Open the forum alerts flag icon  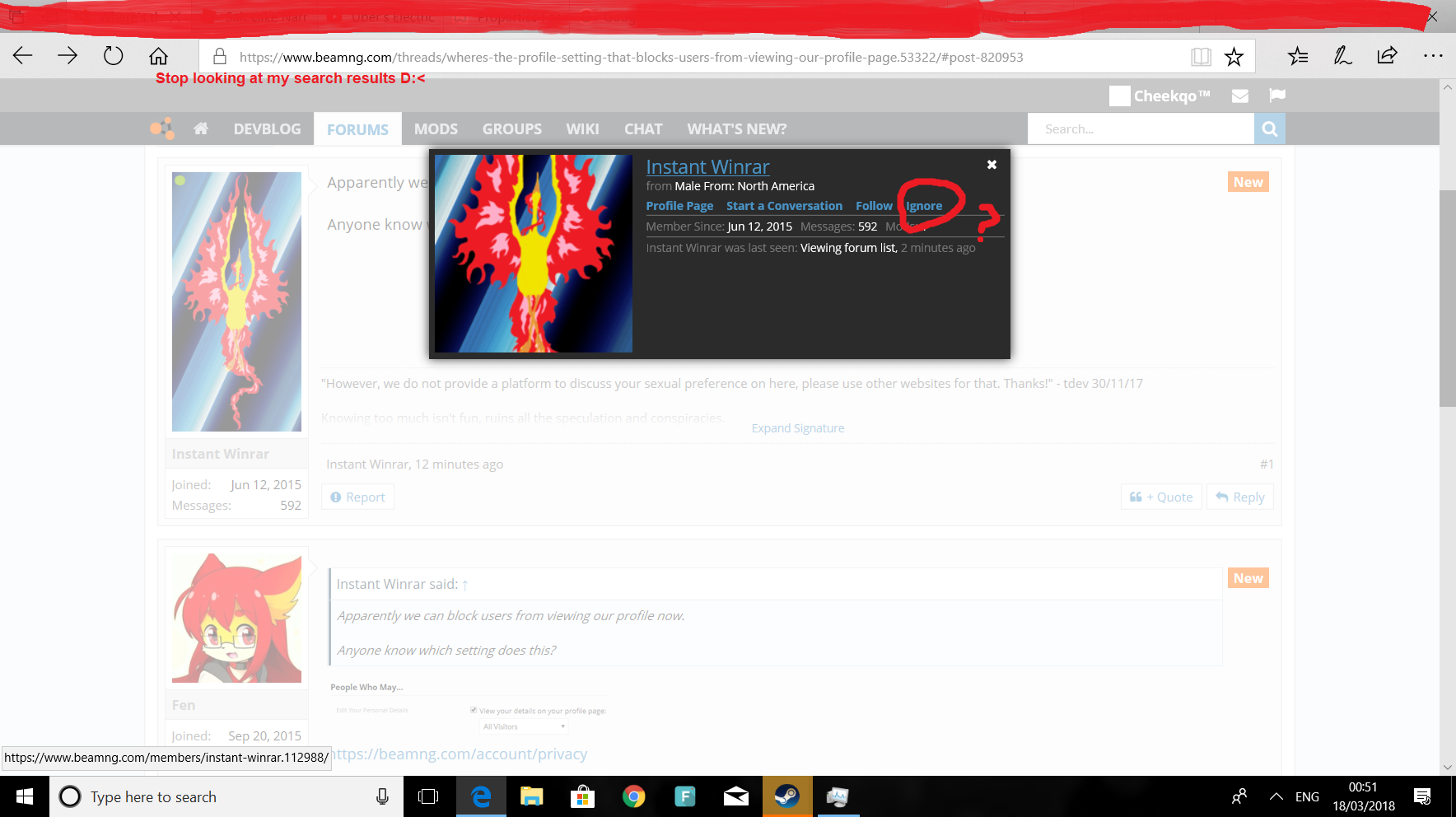coord(1277,96)
